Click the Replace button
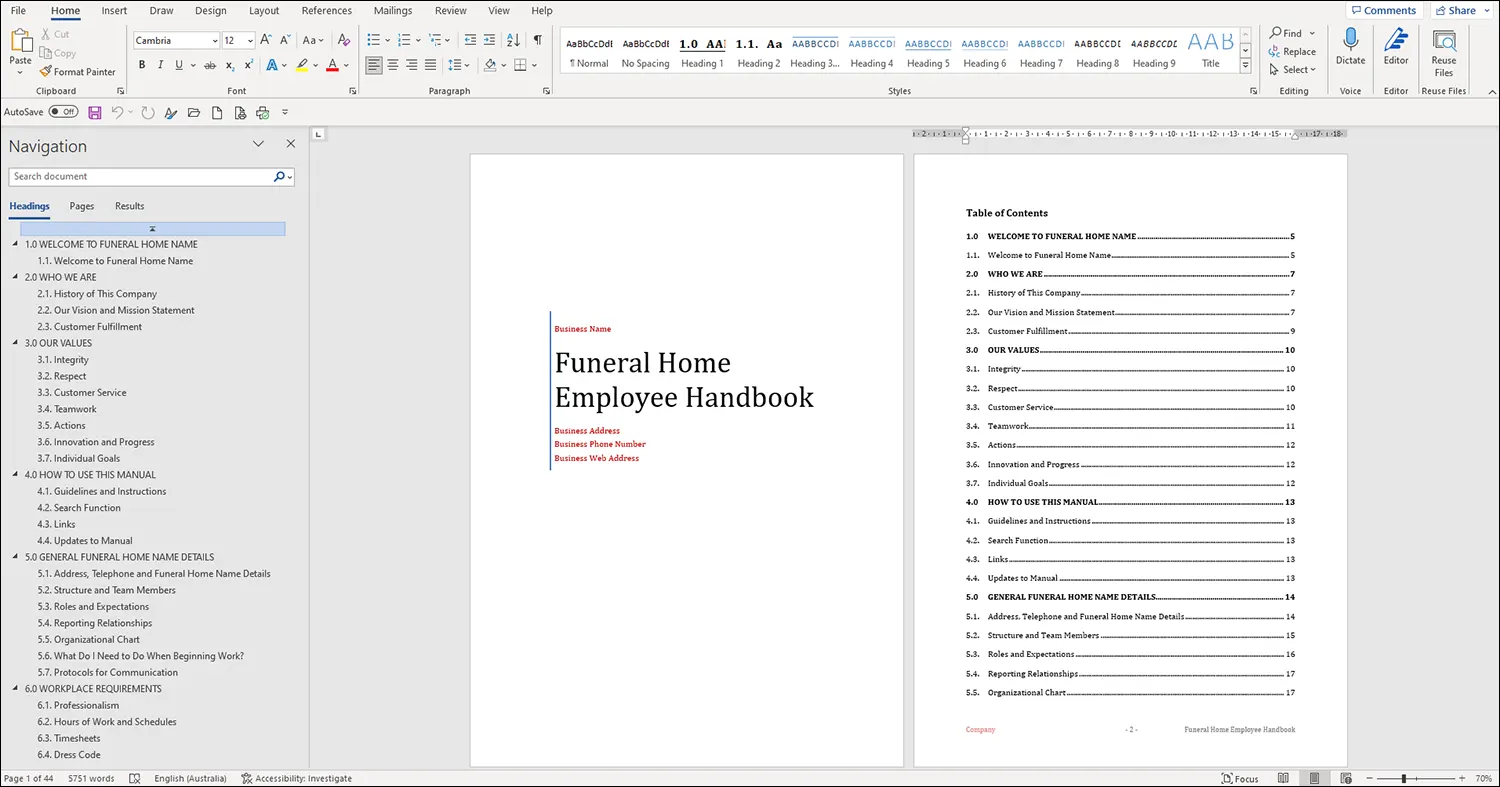The width and height of the screenshot is (1500, 787). click(x=1292, y=52)
